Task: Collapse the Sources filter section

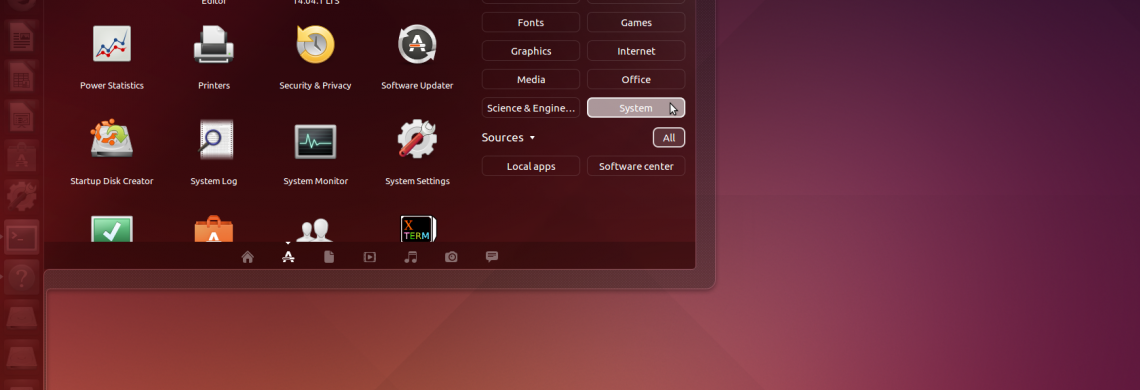Action: (x=508, y=138)
